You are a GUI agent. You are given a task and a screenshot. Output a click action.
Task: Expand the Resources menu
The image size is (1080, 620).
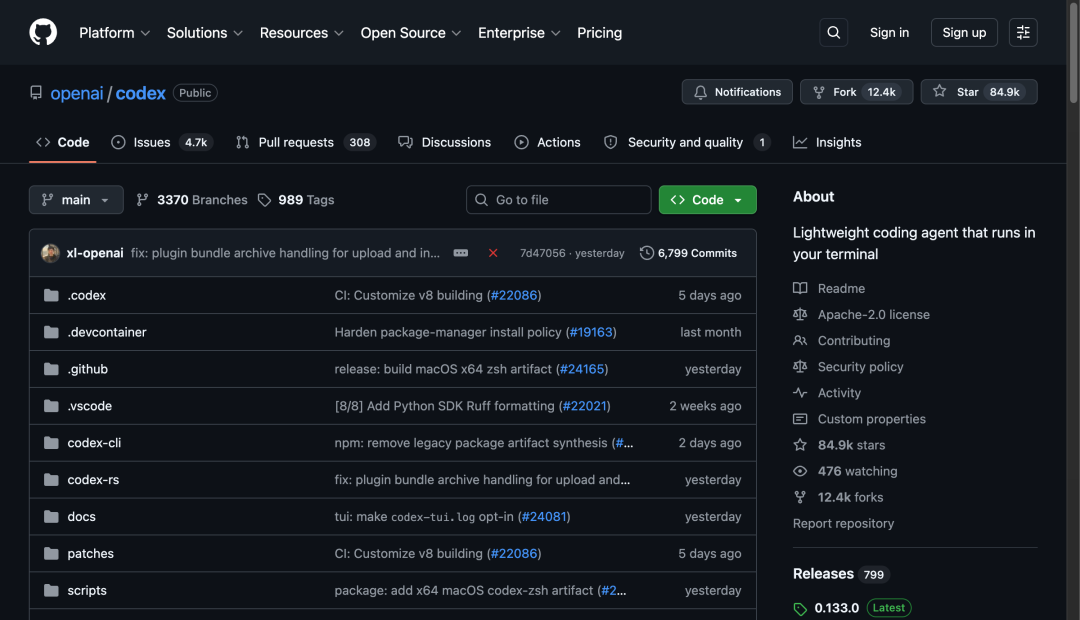point(302,32)
